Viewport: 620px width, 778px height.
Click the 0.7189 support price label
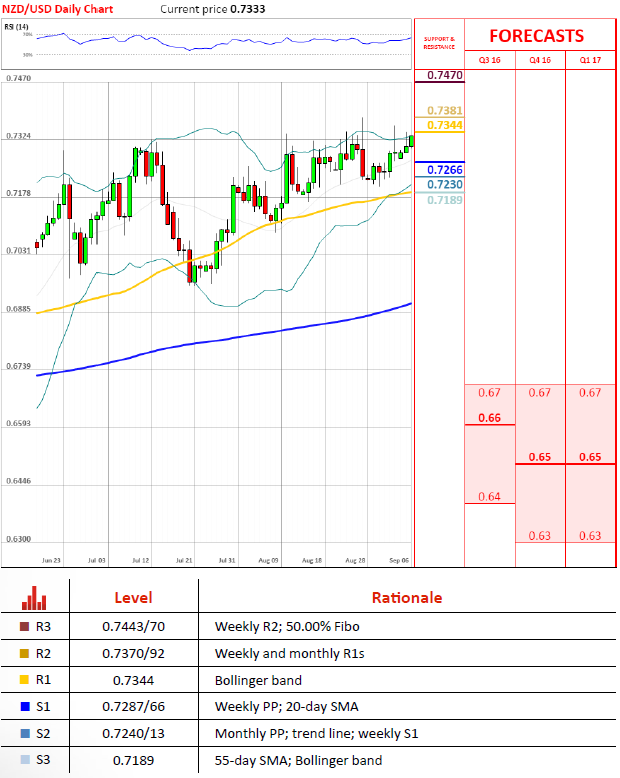point(444,200)
